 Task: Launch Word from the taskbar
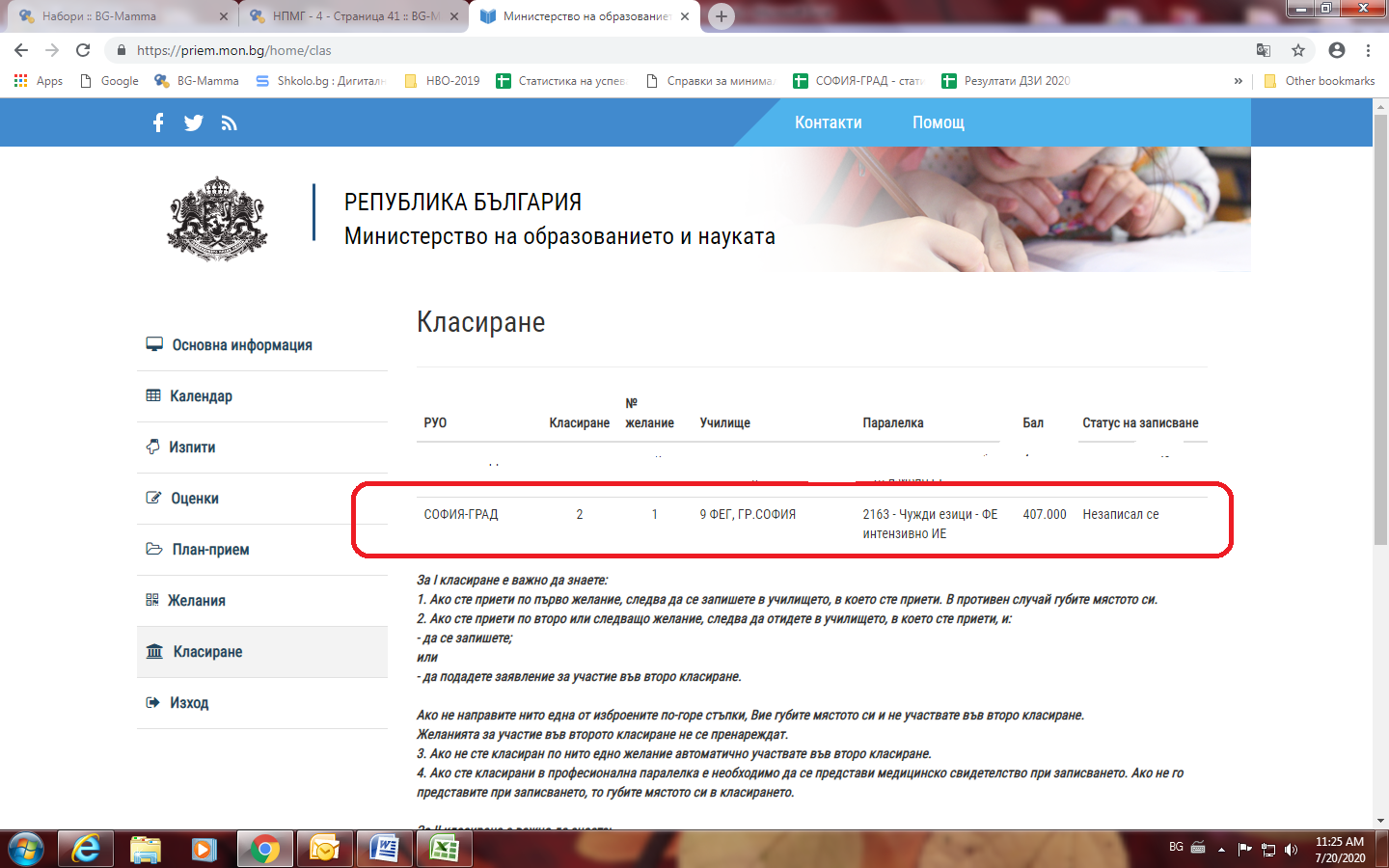(384, 849)
